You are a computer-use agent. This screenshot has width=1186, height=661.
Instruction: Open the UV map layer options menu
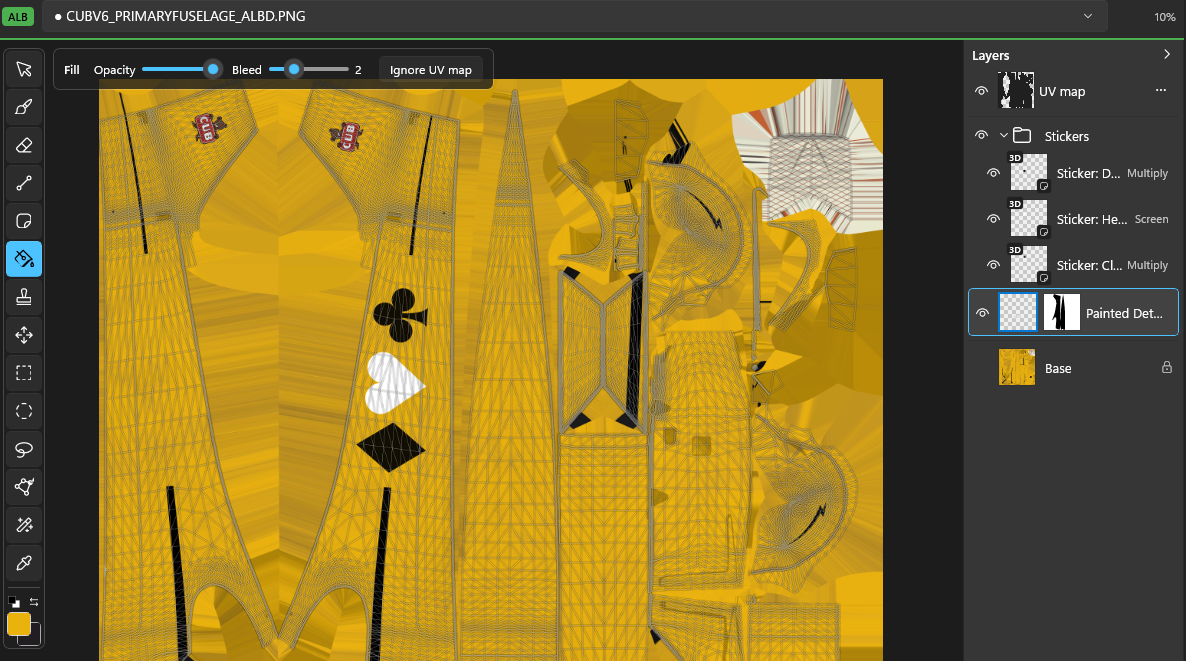(x=1160, y=90)
